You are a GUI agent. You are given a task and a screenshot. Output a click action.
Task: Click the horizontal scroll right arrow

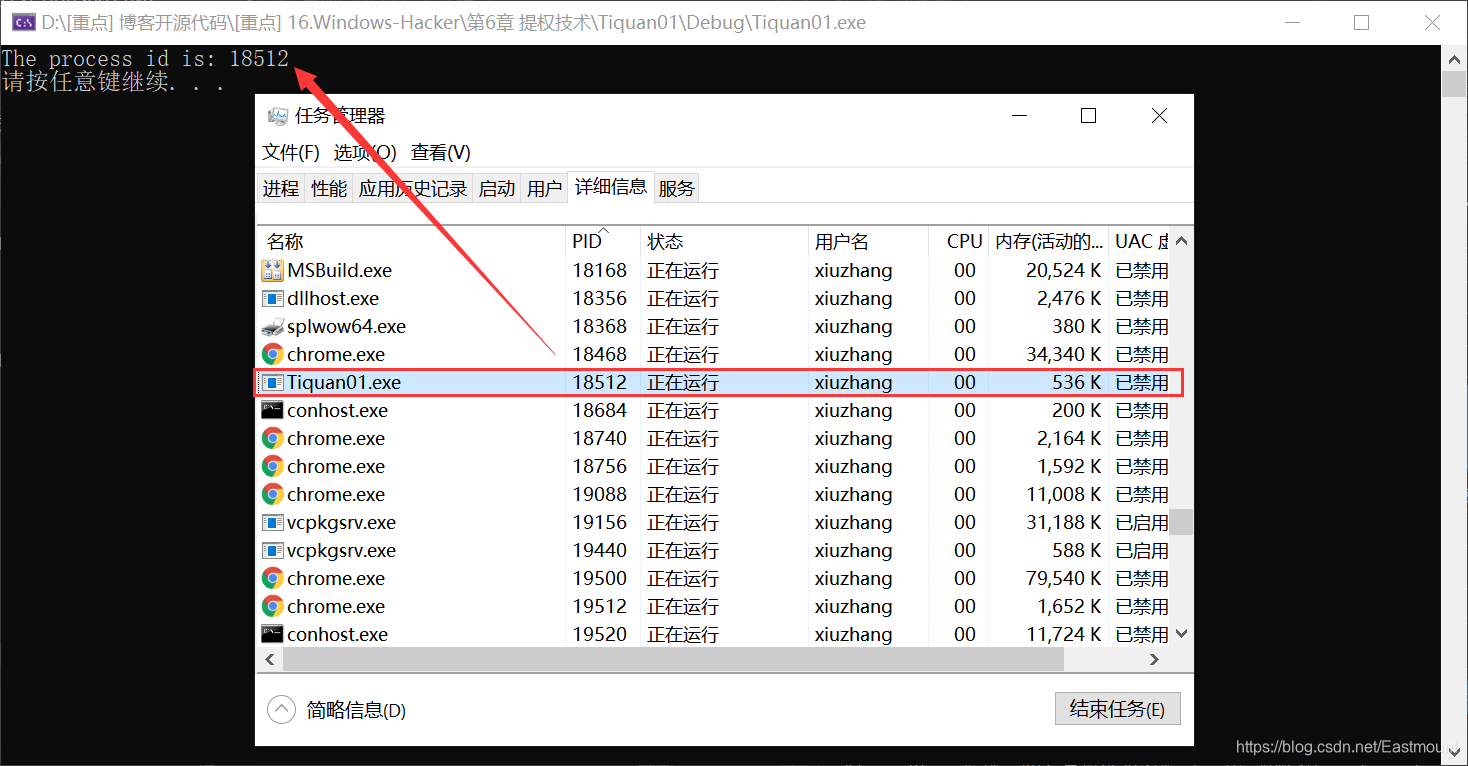coord(1154,659)
